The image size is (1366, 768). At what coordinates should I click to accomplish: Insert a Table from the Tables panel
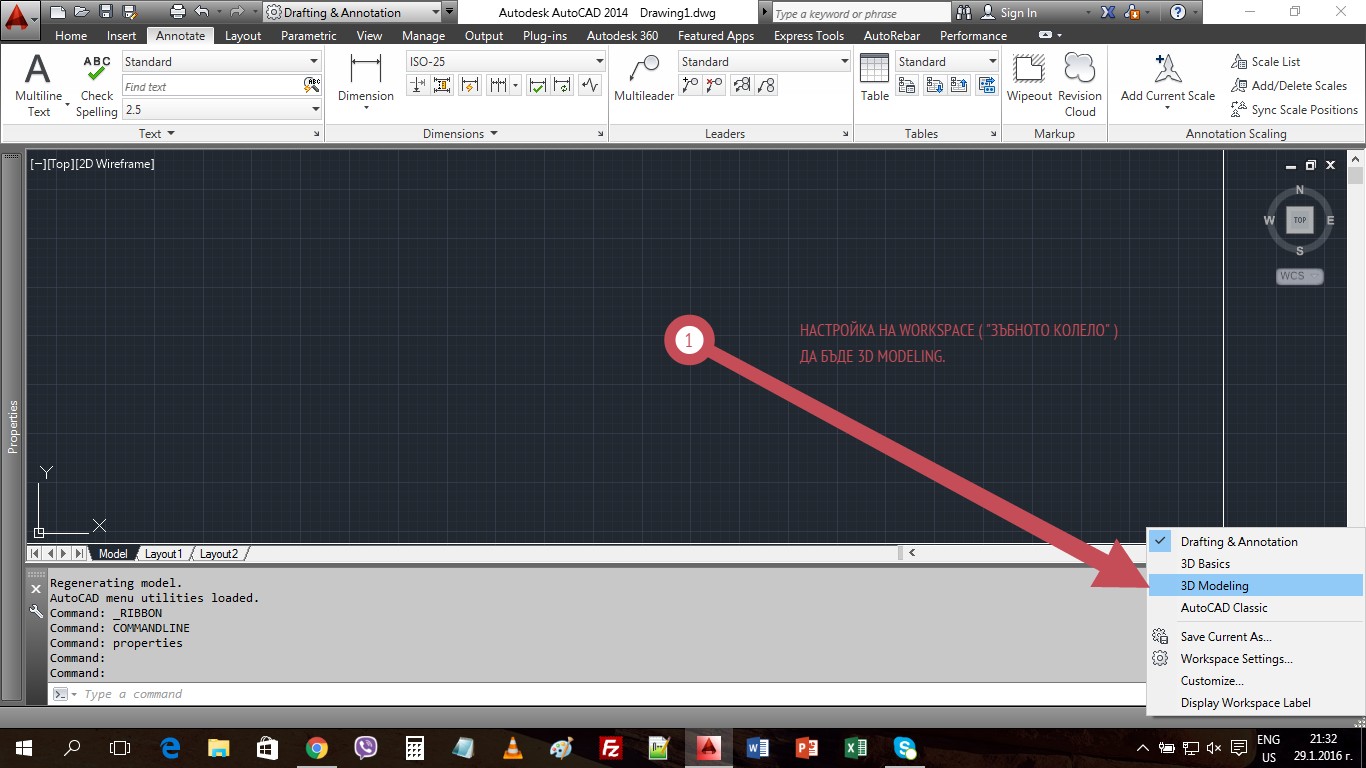click(x=875, y=78)
